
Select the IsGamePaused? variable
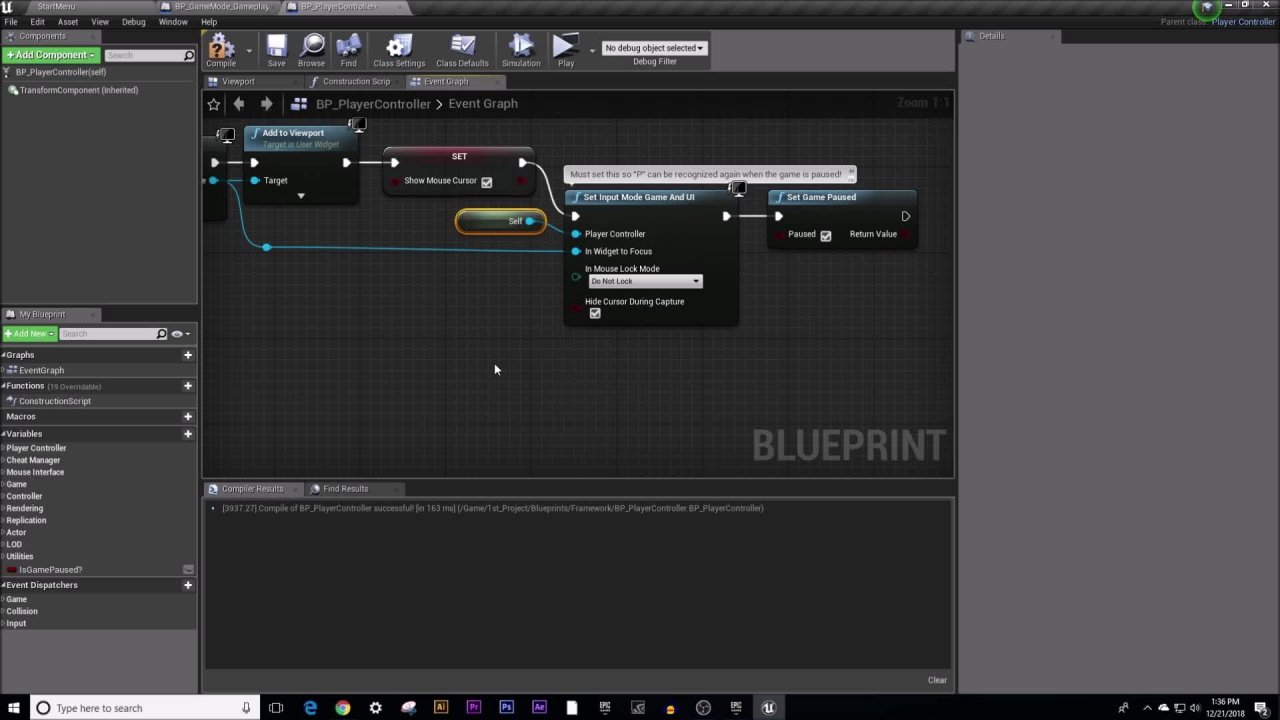pos(50,570)
